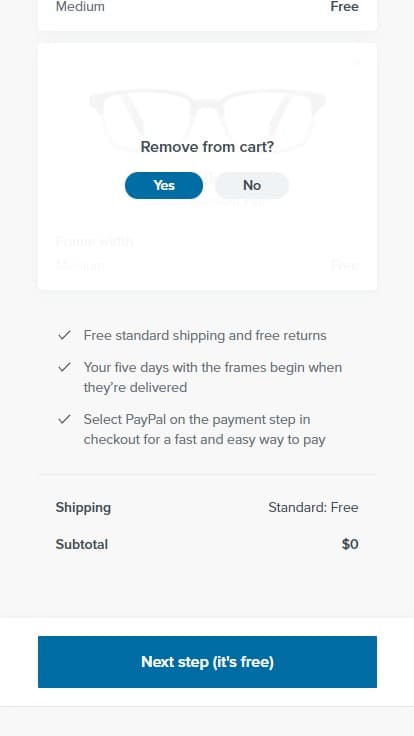The image size is (414, 736).
Task: Click the $0 subtotal amount
Action: tap(350, 544)
